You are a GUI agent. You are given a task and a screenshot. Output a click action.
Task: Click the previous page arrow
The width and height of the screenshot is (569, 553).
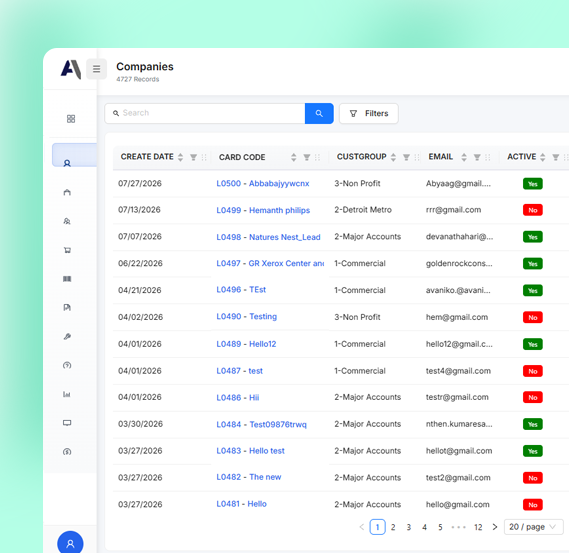point(362,527)
